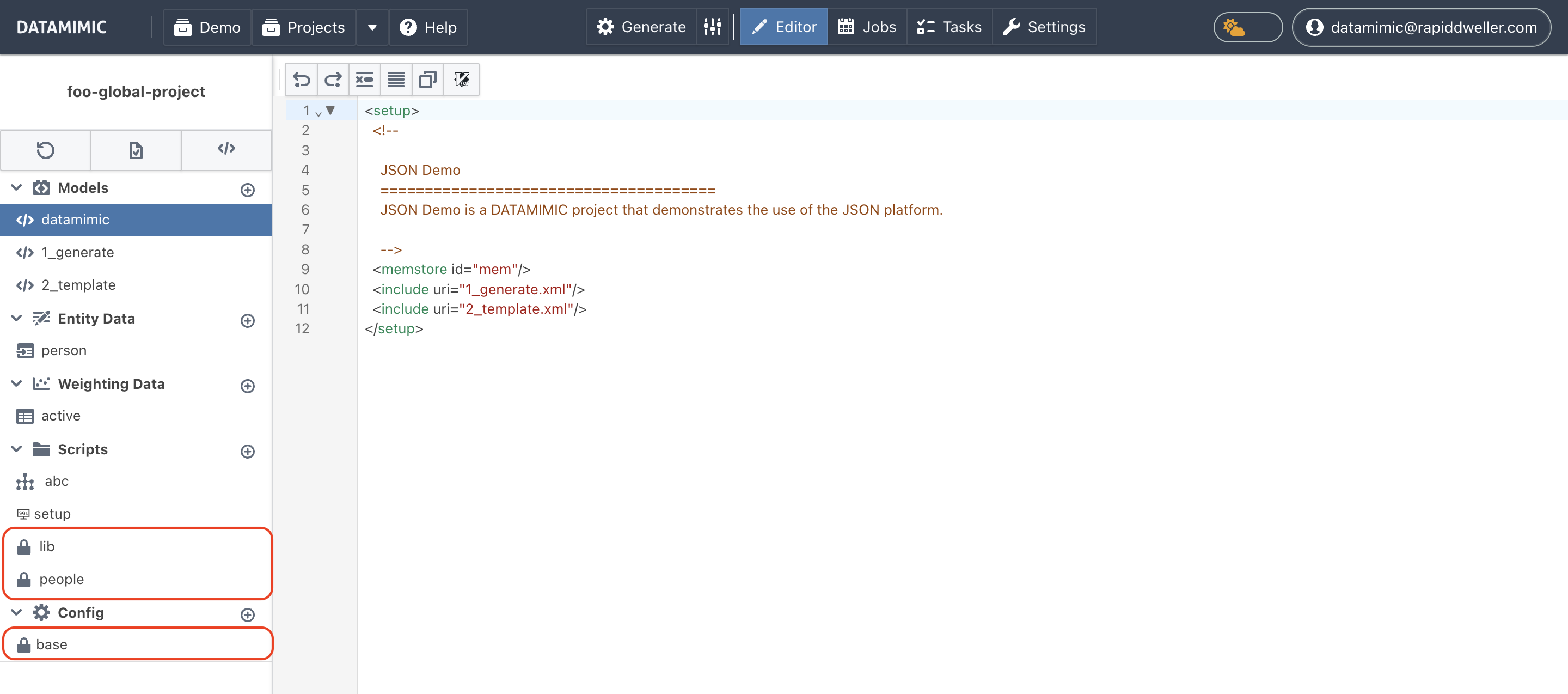Viewport: 1568px width, 694px height.
Task: Click the edit/highlight pen icon in editor toolbar
Action: (x=461, y=80)
